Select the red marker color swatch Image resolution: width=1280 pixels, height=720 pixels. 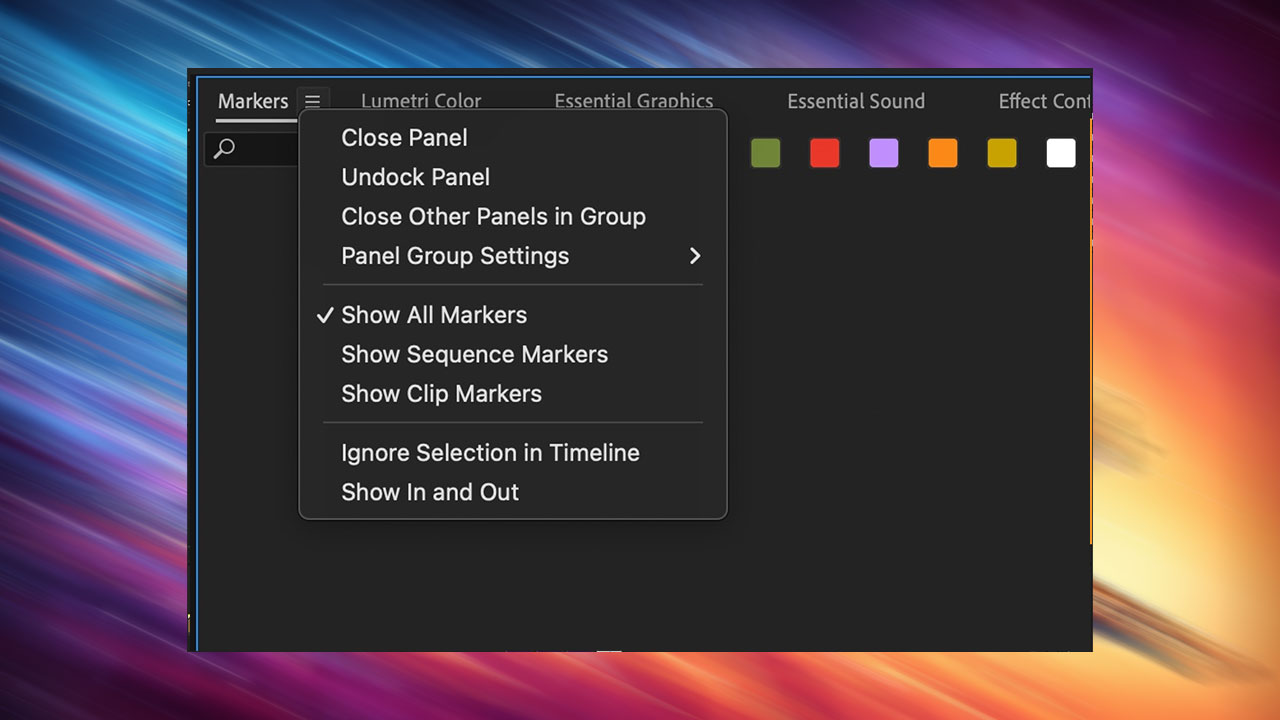[x=824, y=153]
